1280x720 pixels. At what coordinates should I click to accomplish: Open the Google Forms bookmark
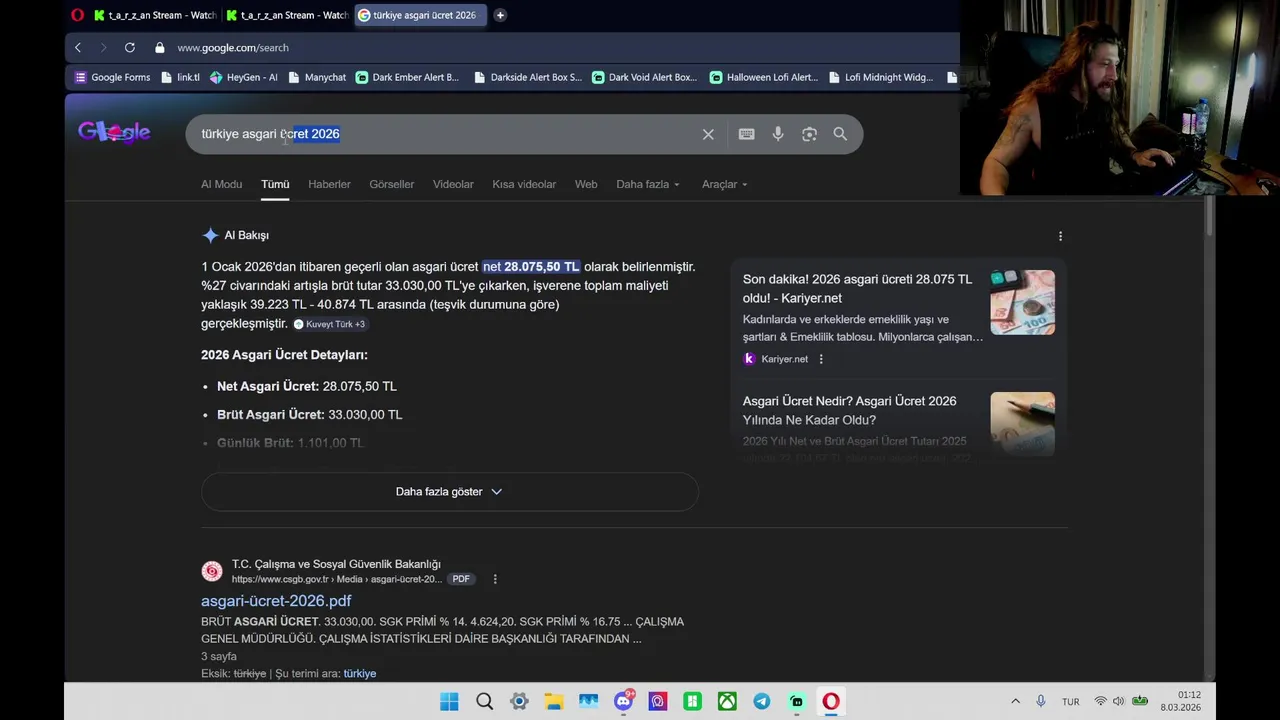[112, 77]
